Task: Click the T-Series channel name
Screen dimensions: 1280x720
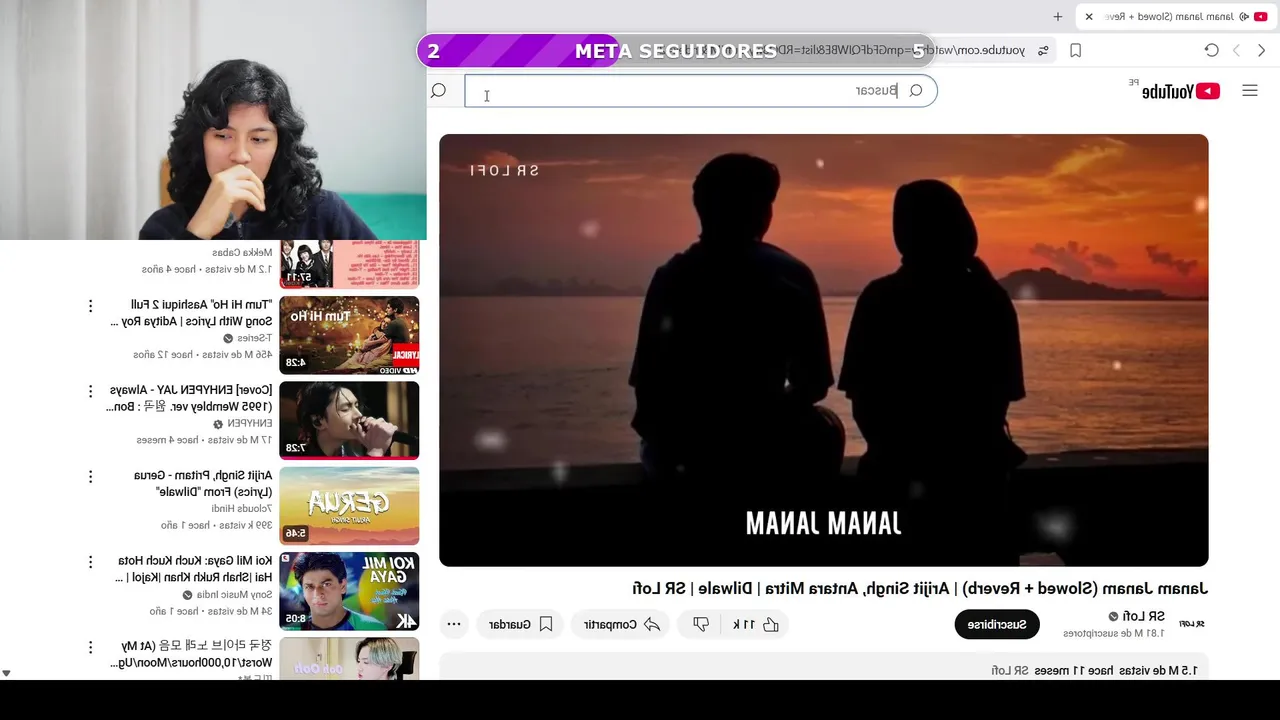Action: (x=256, y=338)
